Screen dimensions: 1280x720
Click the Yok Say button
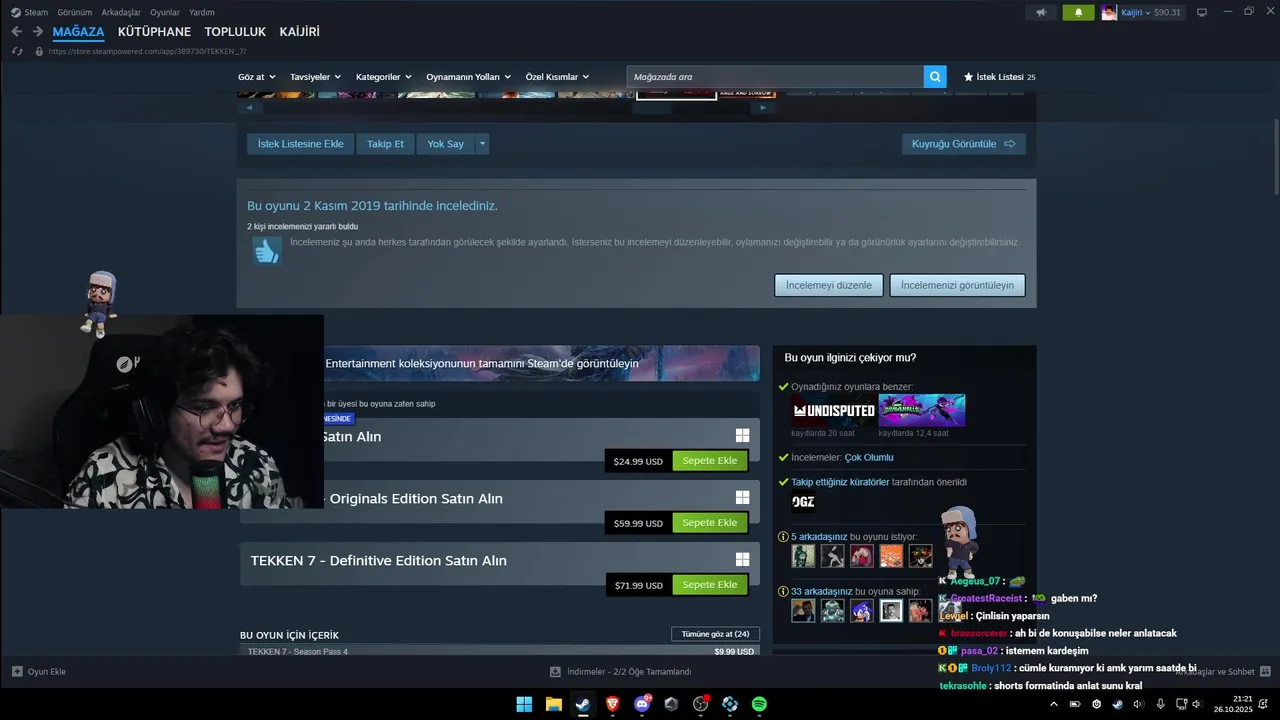tap(445, 144)
